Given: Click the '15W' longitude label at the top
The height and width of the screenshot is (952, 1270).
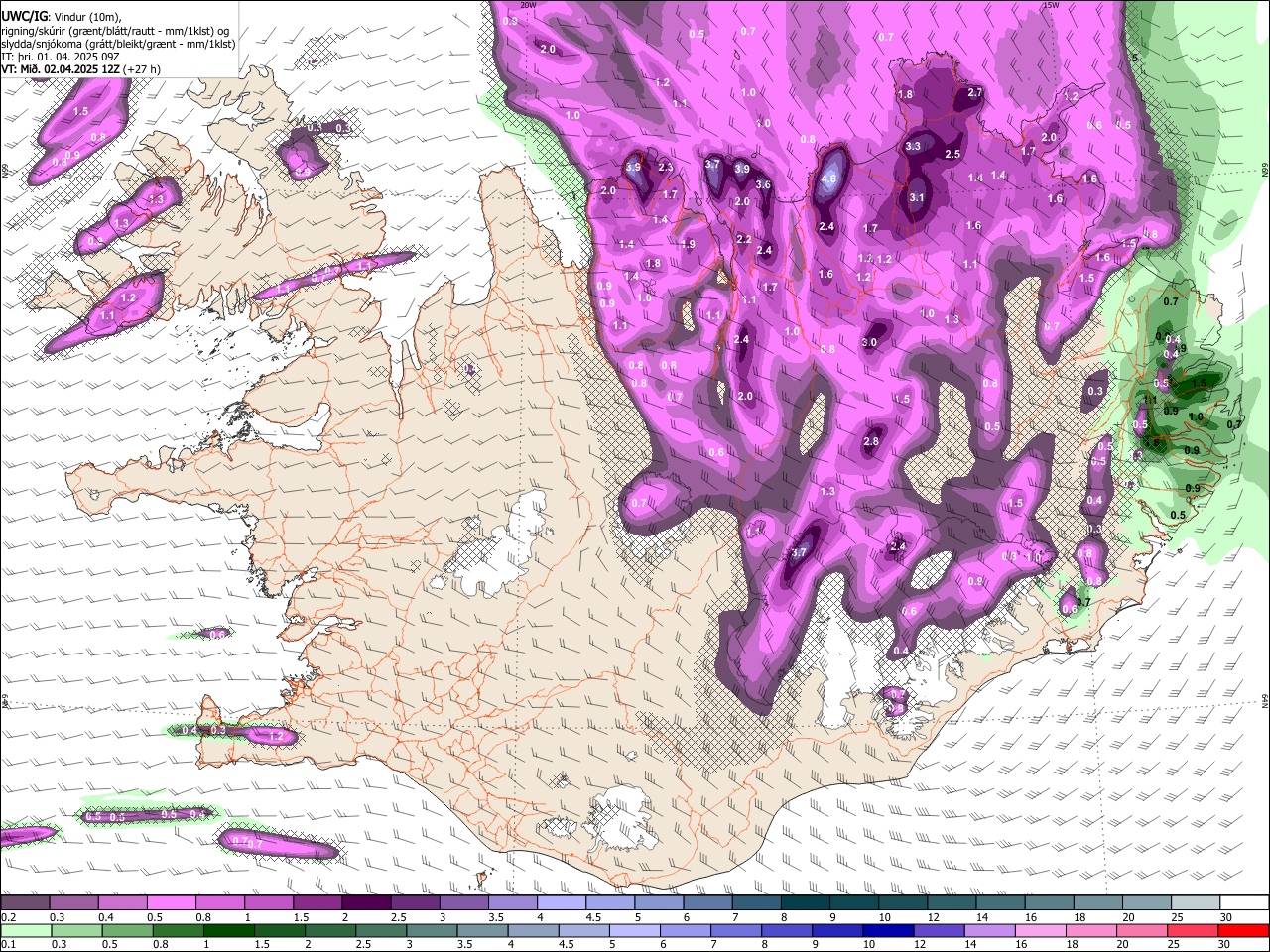Looking at the screenshot, I should tap(1051, 5).
